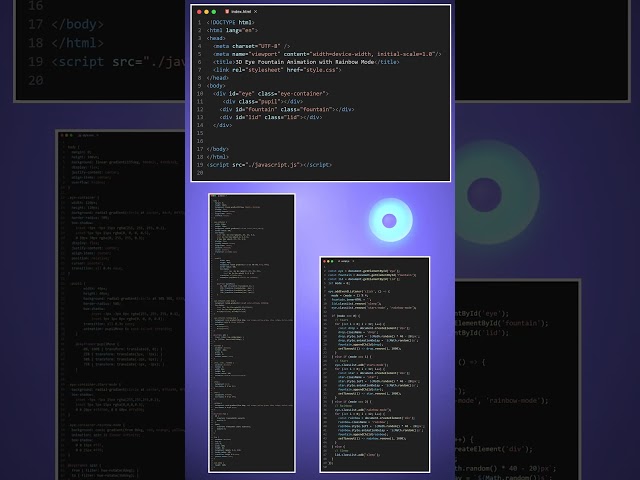Click the yellow minimize dot of the HTML window

click(207, 12)
